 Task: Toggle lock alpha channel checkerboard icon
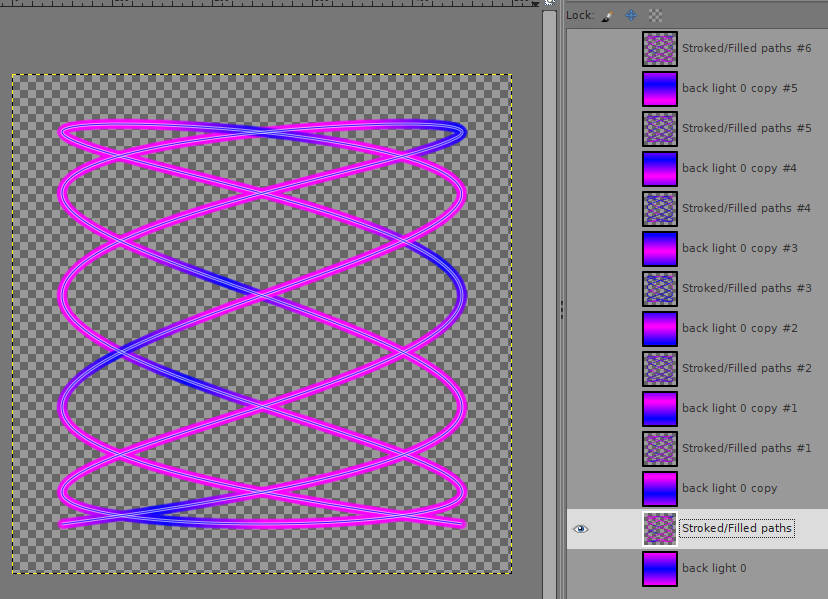point(655,16)
